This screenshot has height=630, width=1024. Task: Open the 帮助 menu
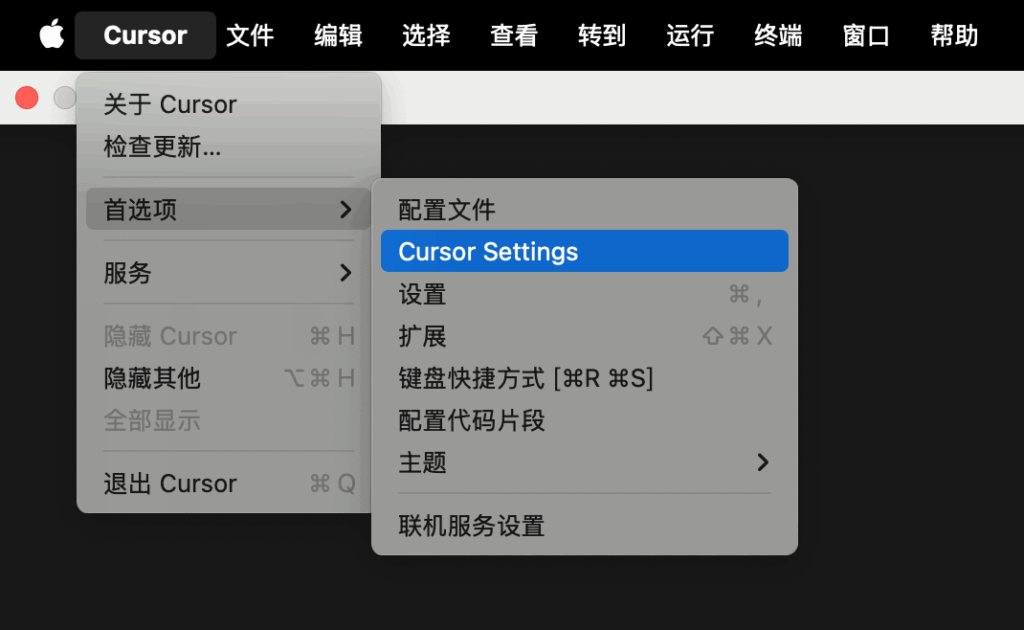[954, 36]
